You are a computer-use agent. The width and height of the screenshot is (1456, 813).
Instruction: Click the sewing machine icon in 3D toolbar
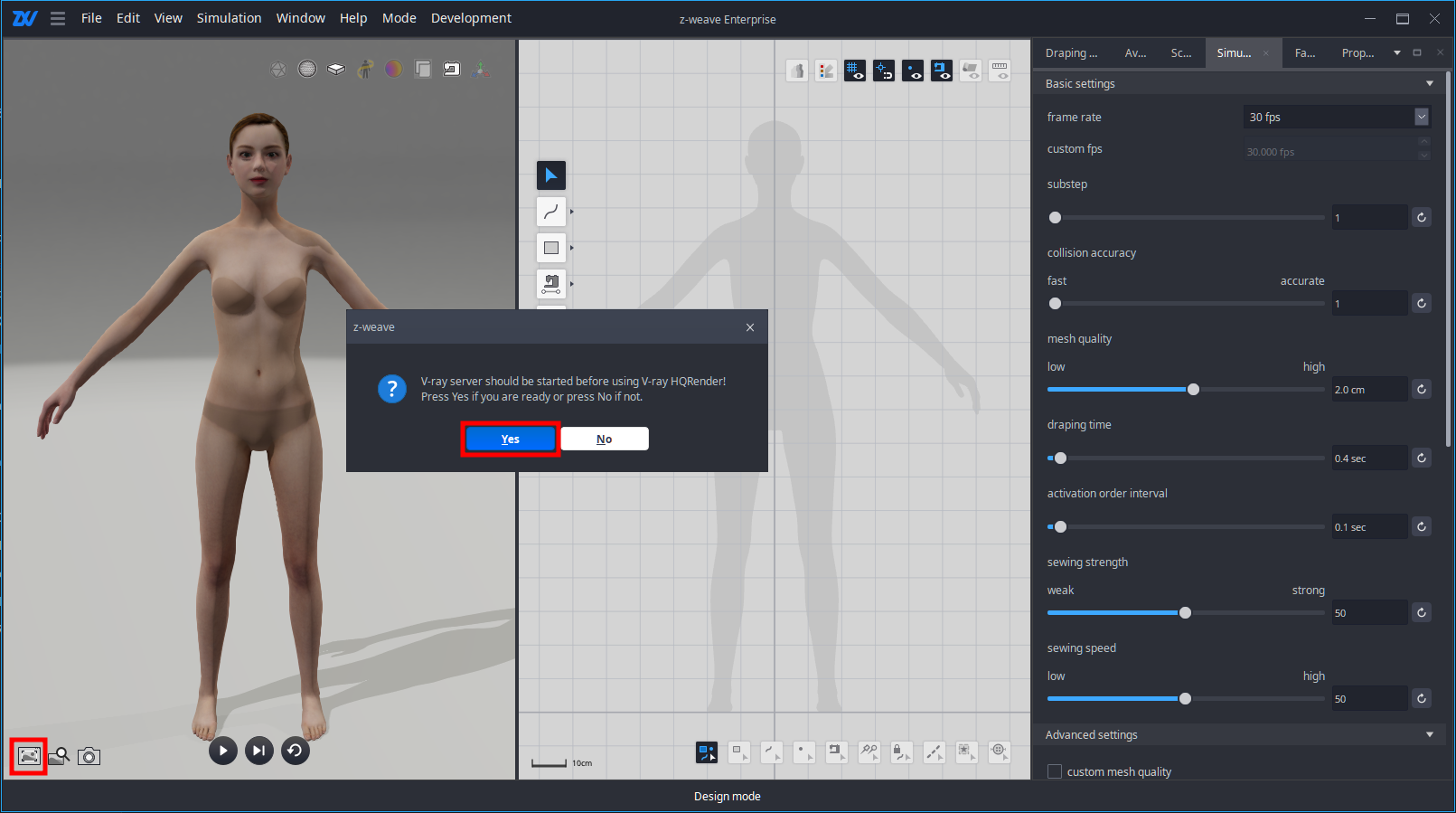pos(452,69)
